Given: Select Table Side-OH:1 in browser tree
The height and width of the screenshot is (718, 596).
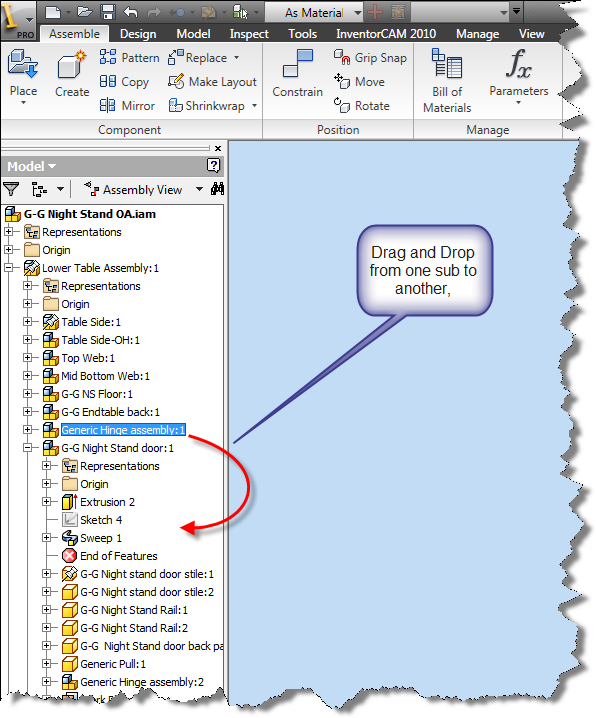Looking at the screenshot, I should (x=101, y=340).
